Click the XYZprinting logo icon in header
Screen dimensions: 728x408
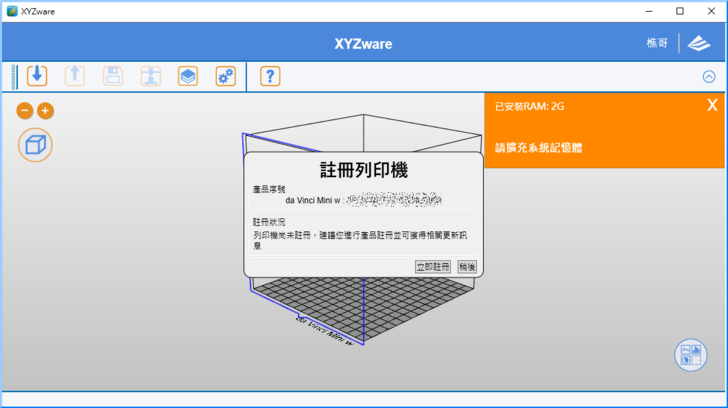point(699,43)
